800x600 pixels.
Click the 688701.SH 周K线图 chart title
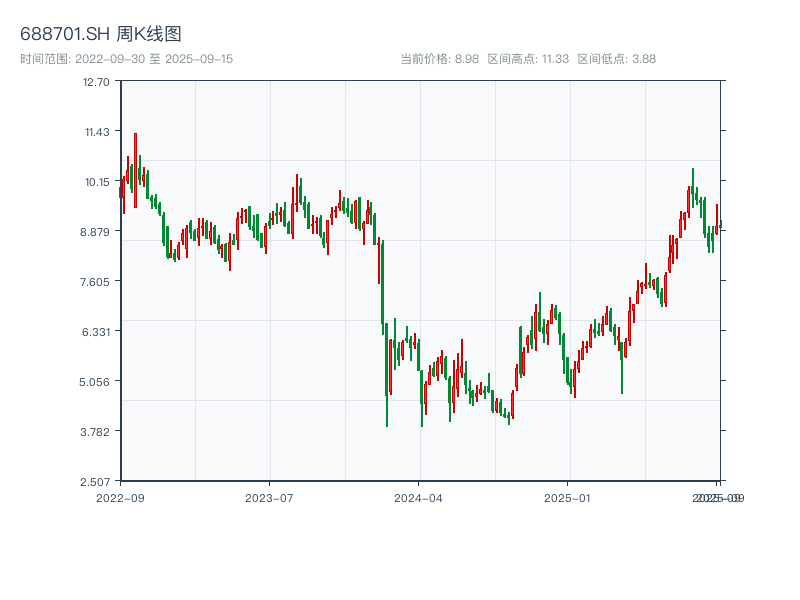pos(101,35)
